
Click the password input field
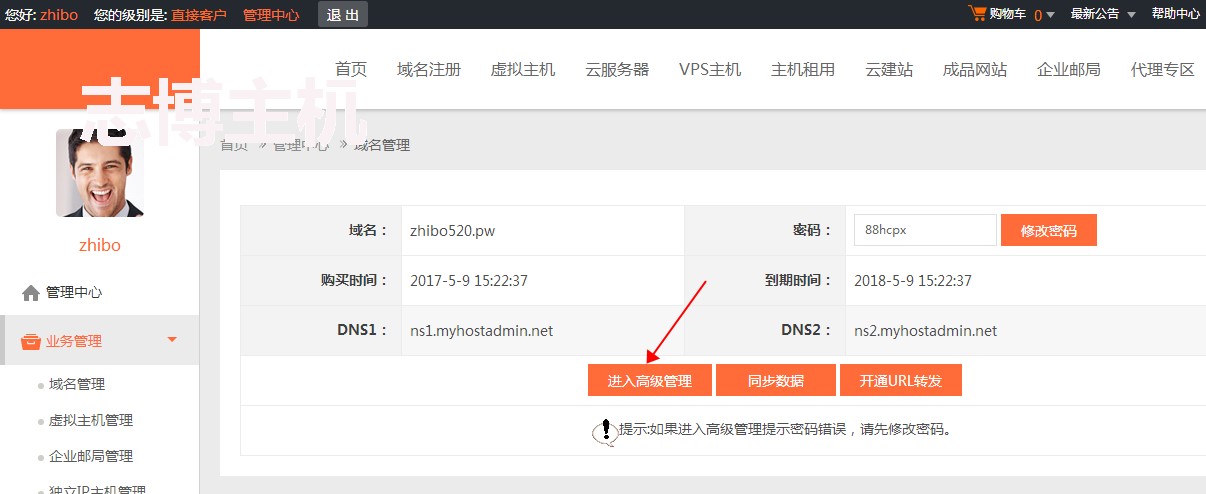pos(924,229)
